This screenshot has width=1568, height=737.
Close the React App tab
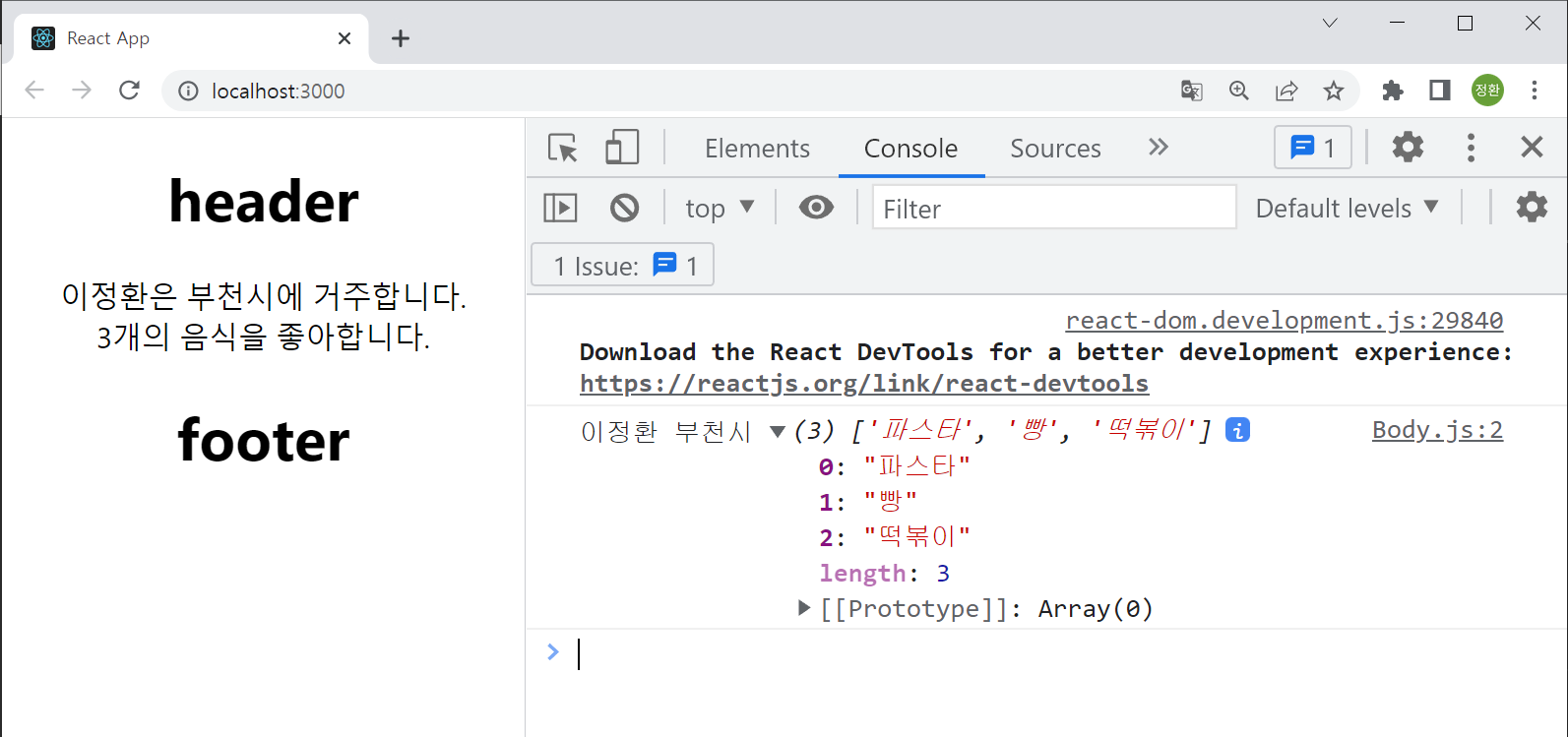(345, 38)
